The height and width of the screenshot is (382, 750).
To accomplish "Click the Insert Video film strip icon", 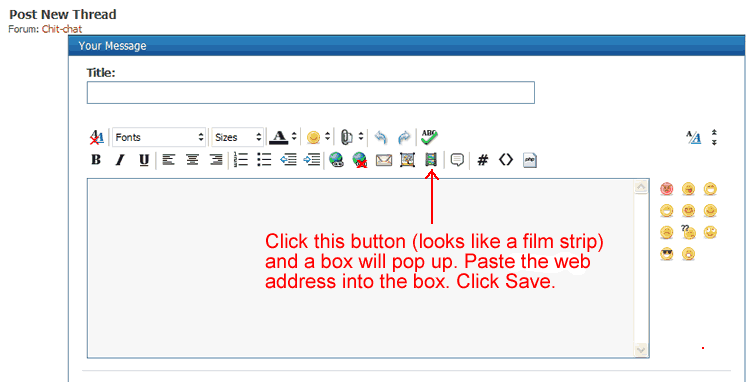I will coord(431,160).
